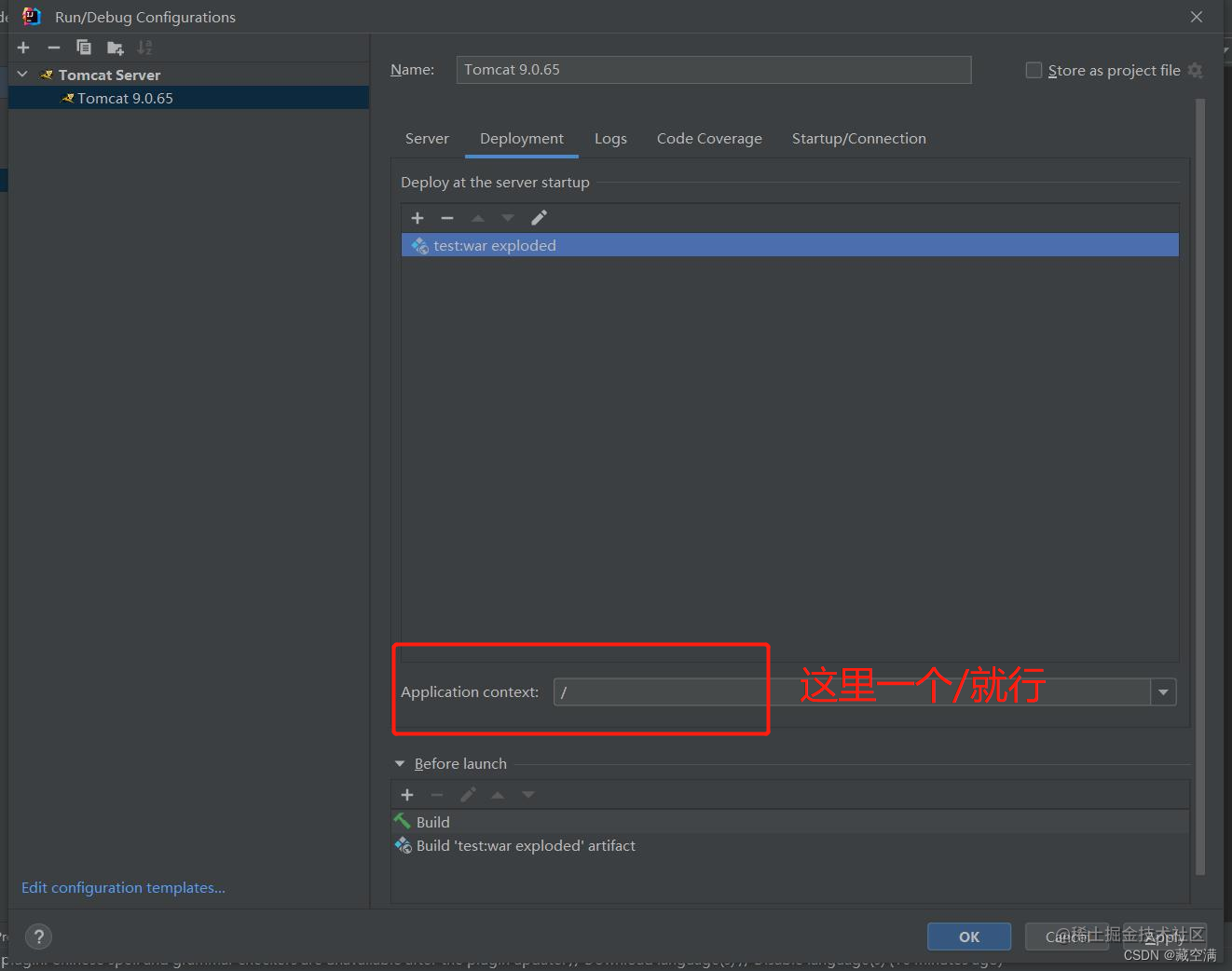1232x971 pixels.
Task: Select the Tomcat 9.0.65 configuration
Action: click(188, 98)
